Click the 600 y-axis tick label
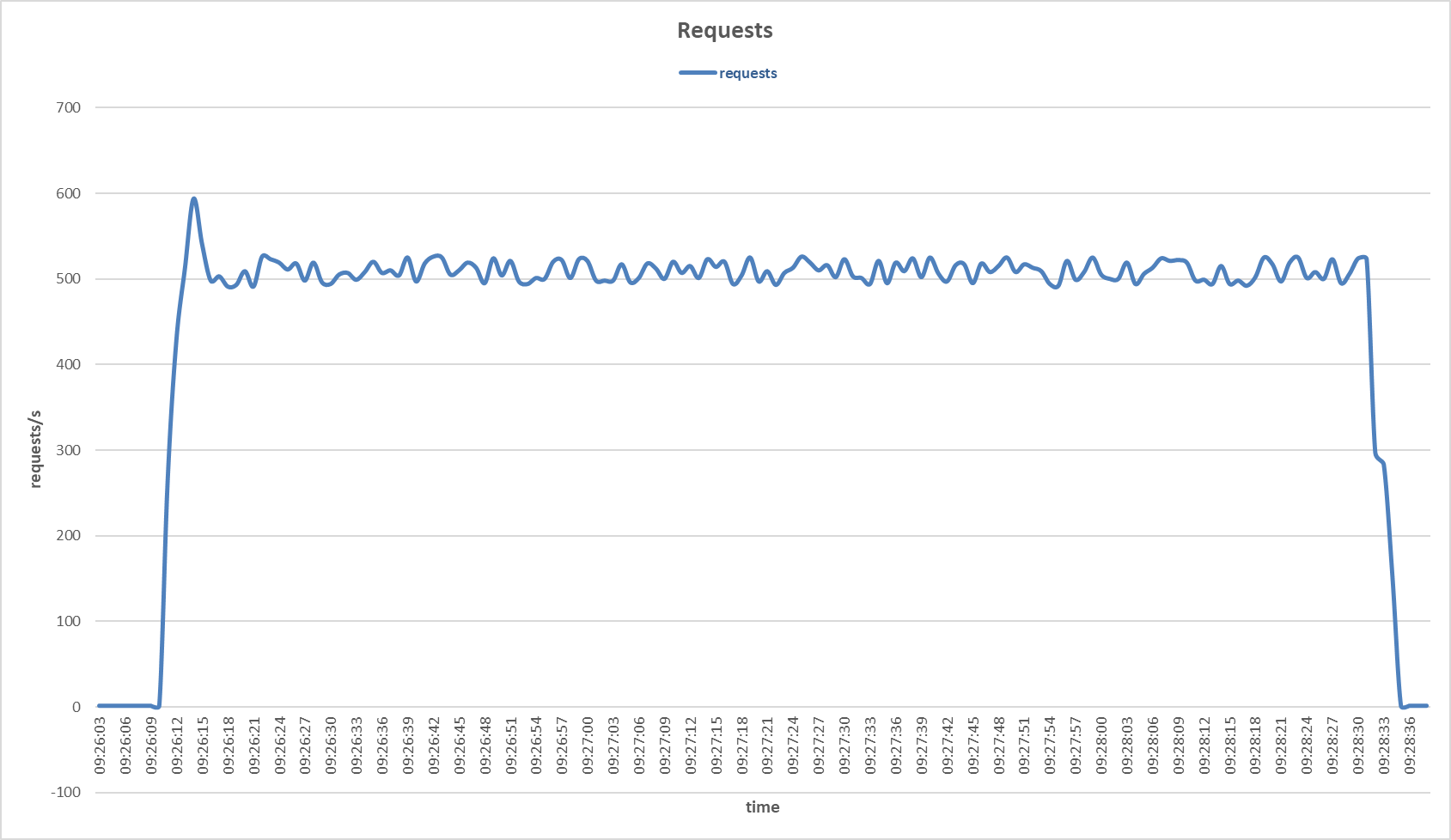Screen dimensions: 1451x840 click(x=67, y=194)
